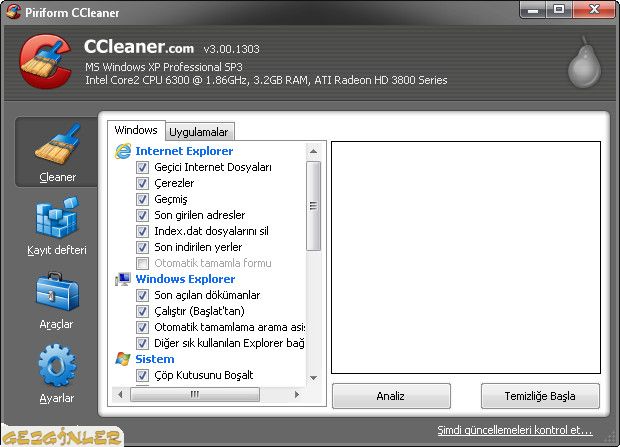
Task: Click the title bar CCleaner app icon
Action: (x=13, y=11)
